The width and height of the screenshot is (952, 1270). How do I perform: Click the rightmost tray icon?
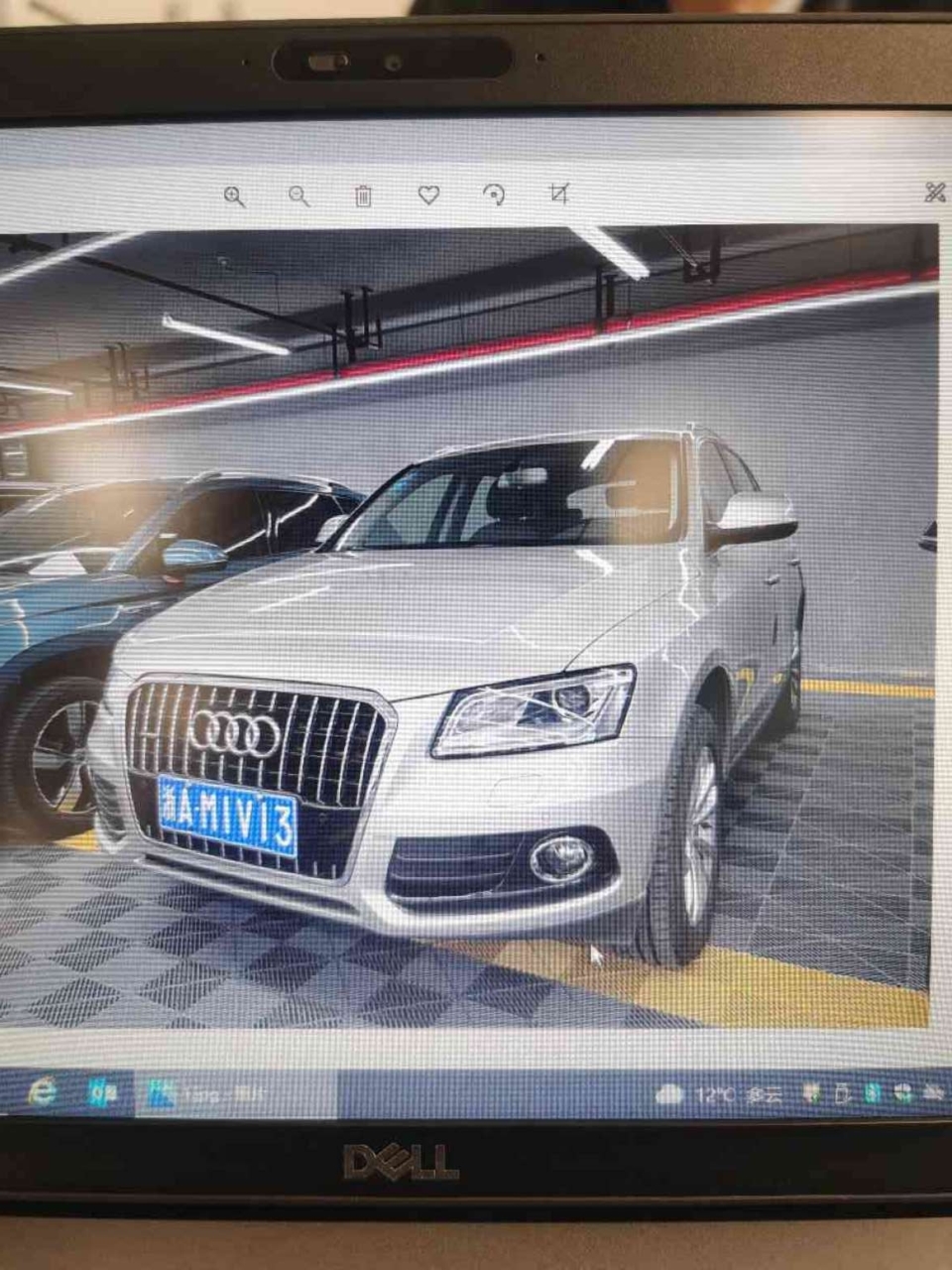coord(934,1093)
